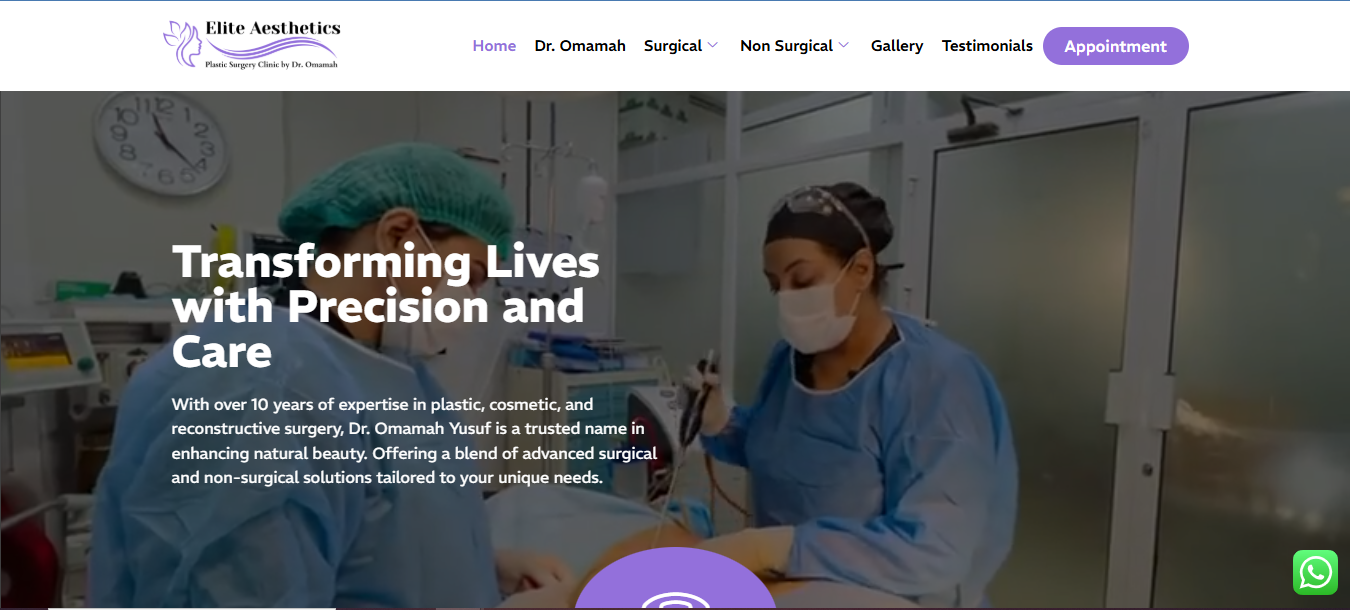This screenshot has height=610, width=1350.
Task: Click the logo tagline 'Plastic Surgery Clinic by Dr. Omamah'
Action: tap(271, 65)
